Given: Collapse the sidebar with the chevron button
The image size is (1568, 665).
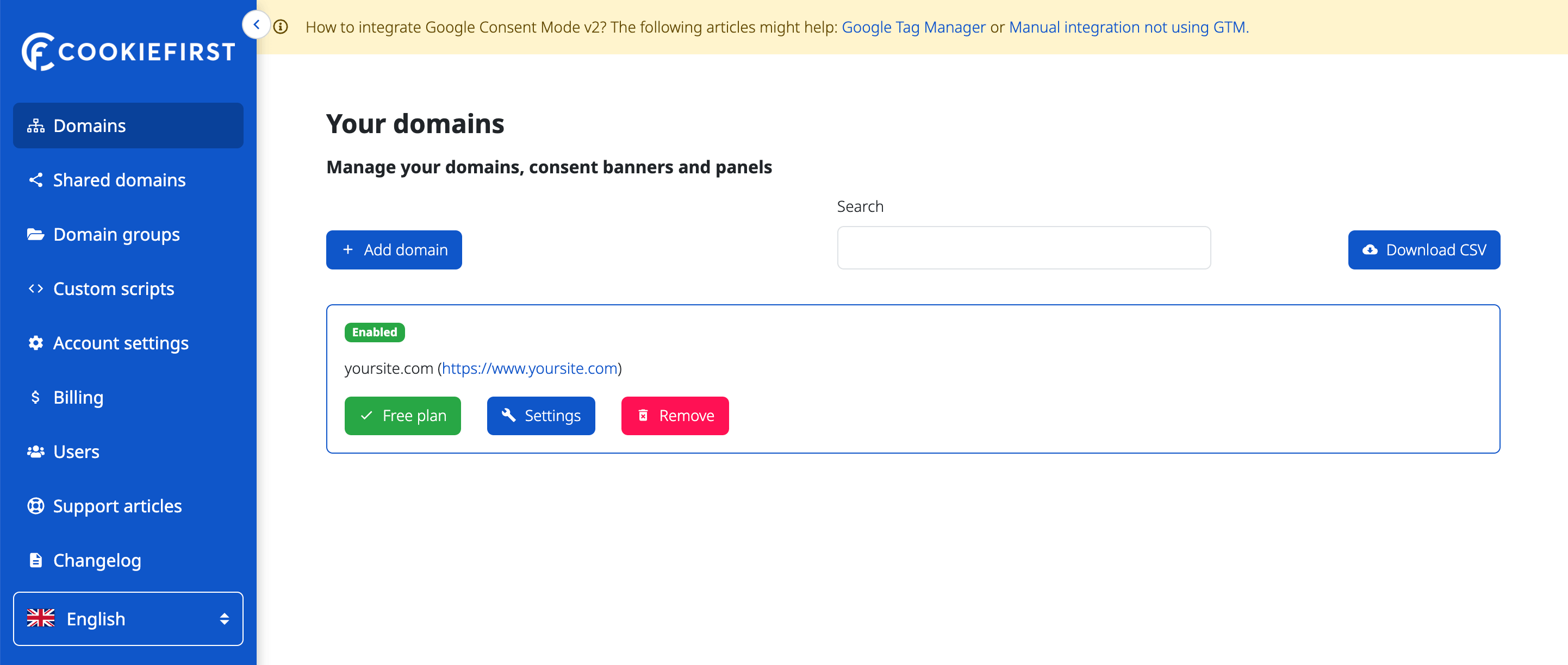Looking at the screenshot, I should (x=256, y=25).
